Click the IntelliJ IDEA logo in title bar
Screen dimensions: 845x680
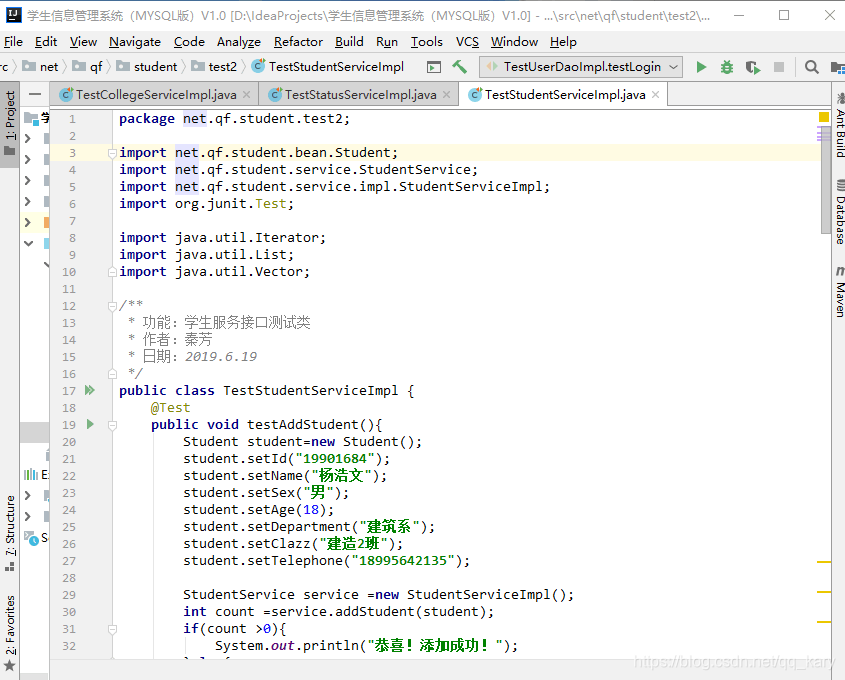point(13,15)
